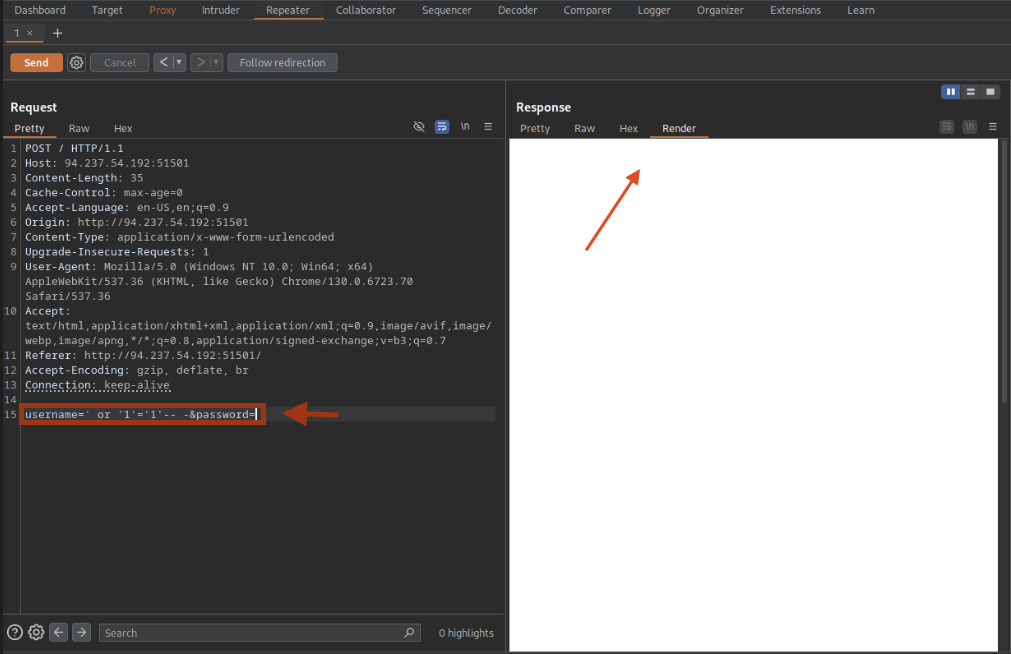
Task: Jump to next search match arrow
Action: point(81,632)
